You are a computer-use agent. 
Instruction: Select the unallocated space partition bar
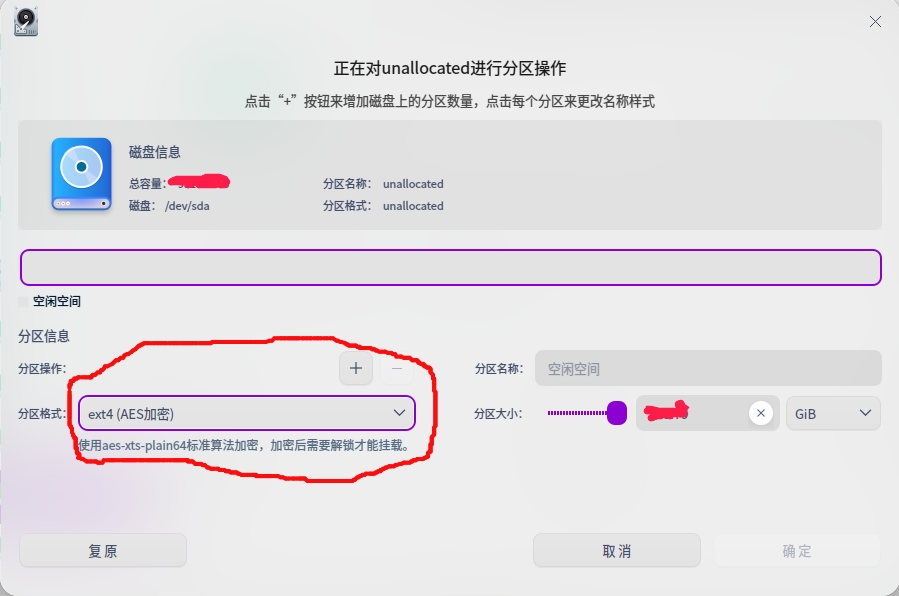pos(451,267)
